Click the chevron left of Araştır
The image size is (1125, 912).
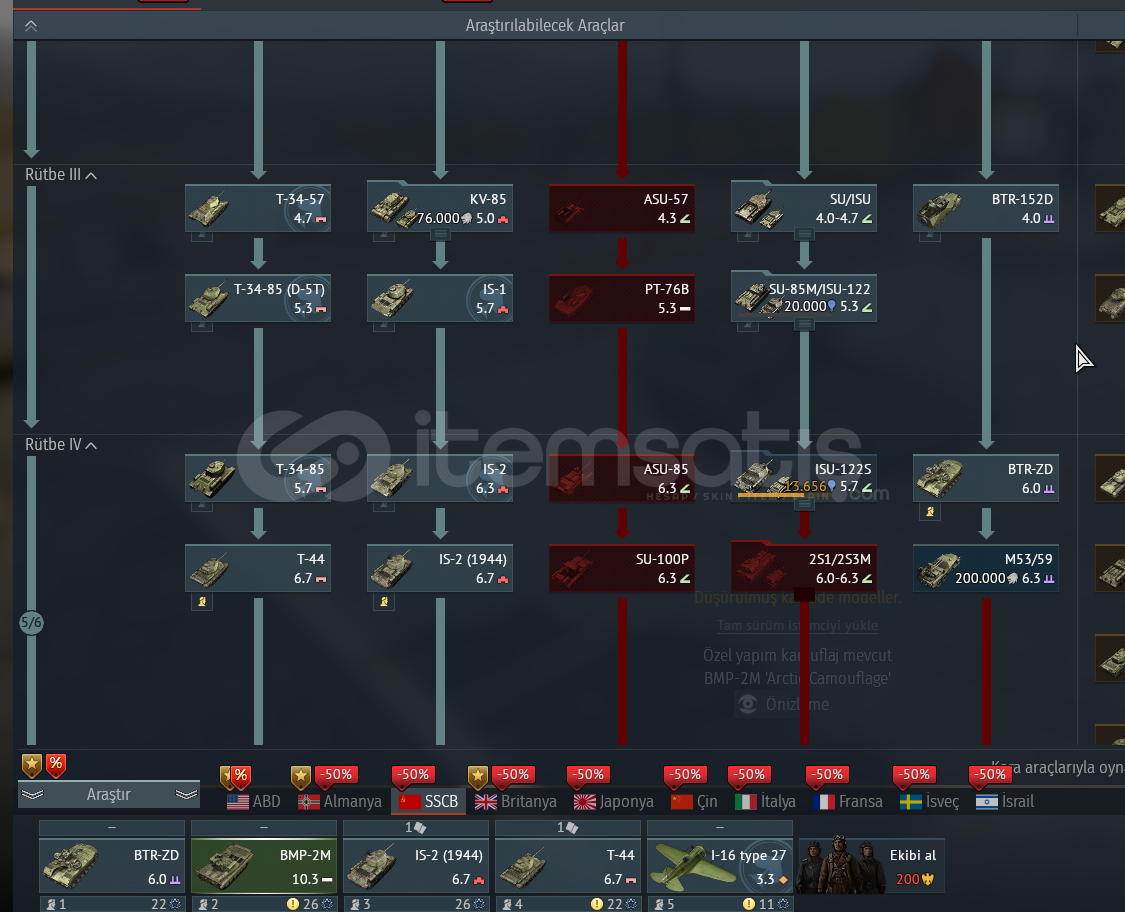pyautogui.click(x=33, y=794)
